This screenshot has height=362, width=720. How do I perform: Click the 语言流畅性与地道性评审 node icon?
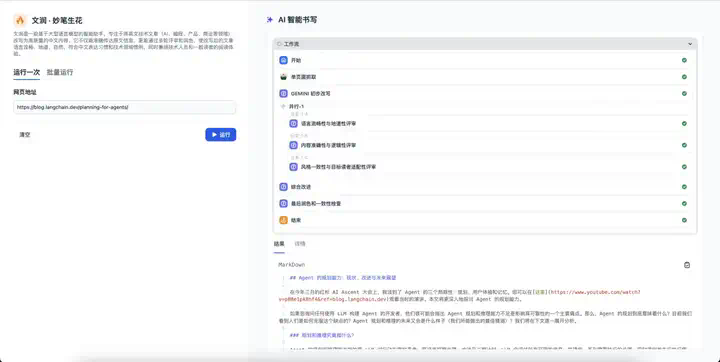click(293, 124)
